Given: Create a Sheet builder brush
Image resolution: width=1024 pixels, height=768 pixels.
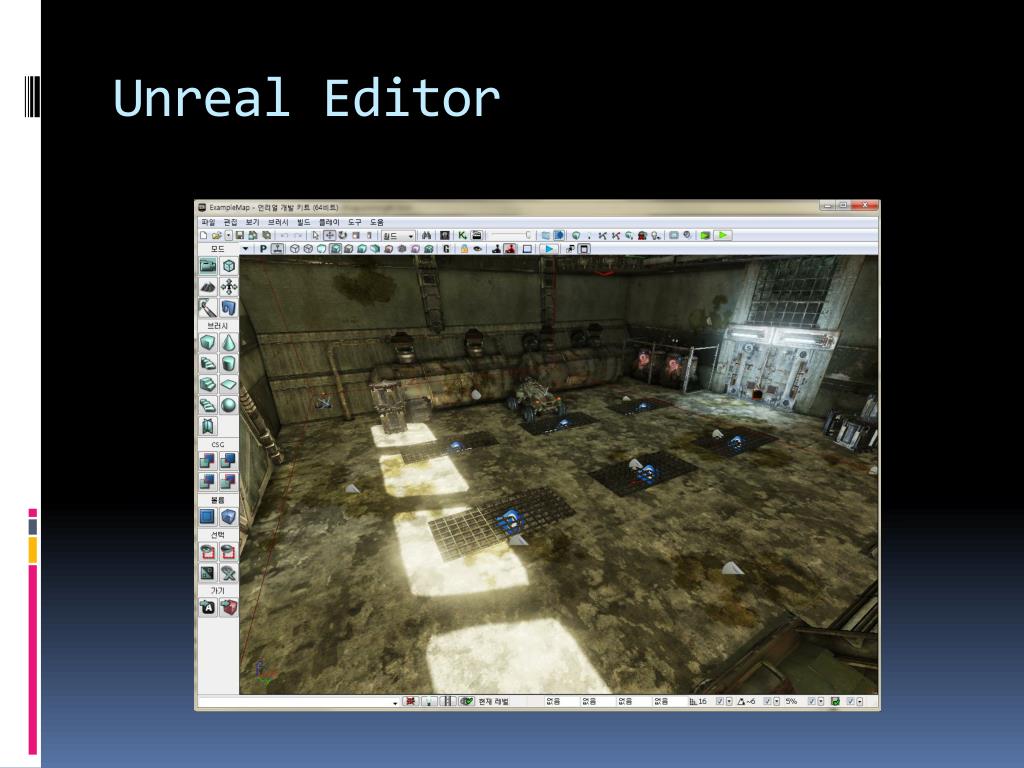Looking at the screenshot, I should [229, 384].
